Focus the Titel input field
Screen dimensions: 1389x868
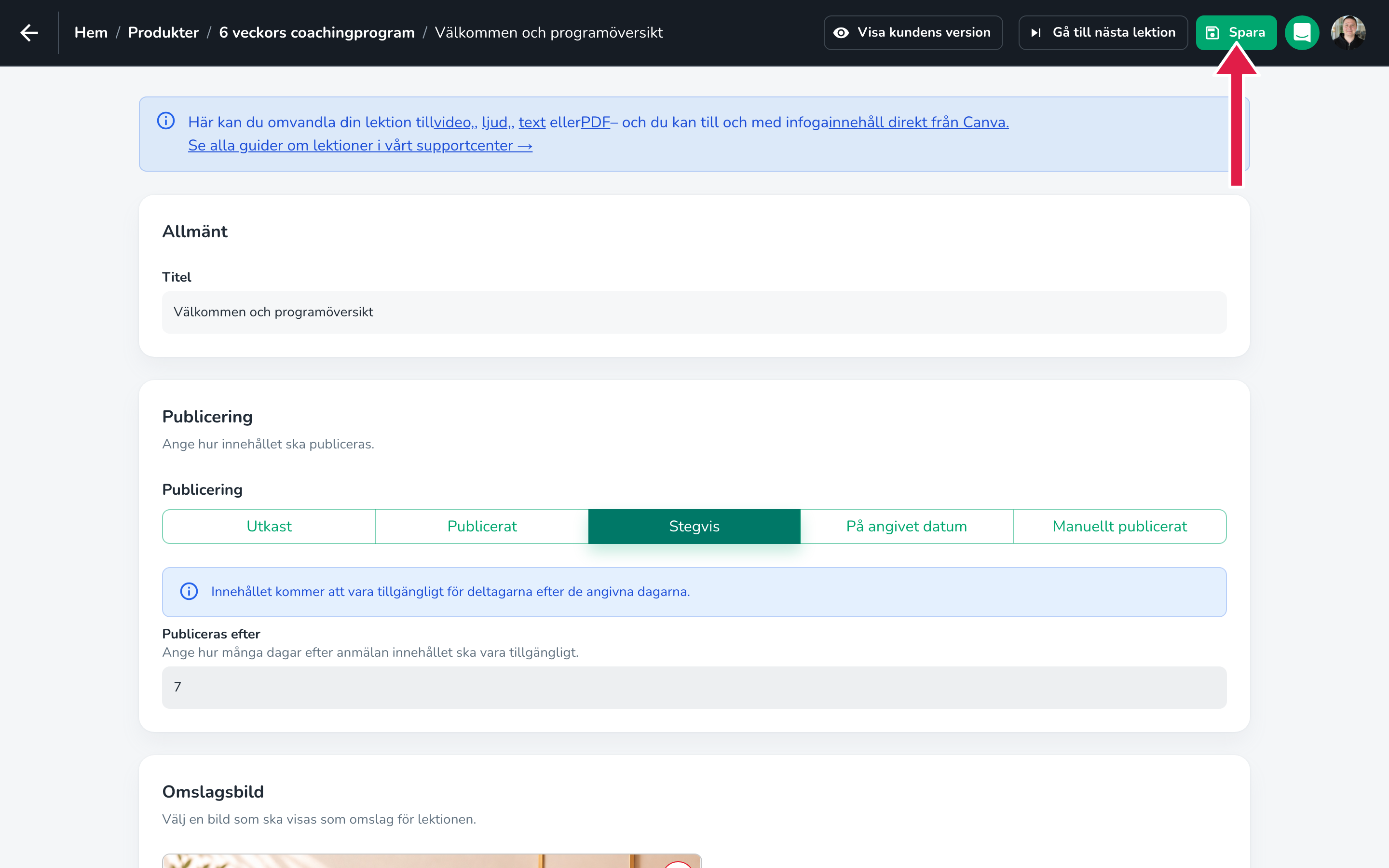694,312
